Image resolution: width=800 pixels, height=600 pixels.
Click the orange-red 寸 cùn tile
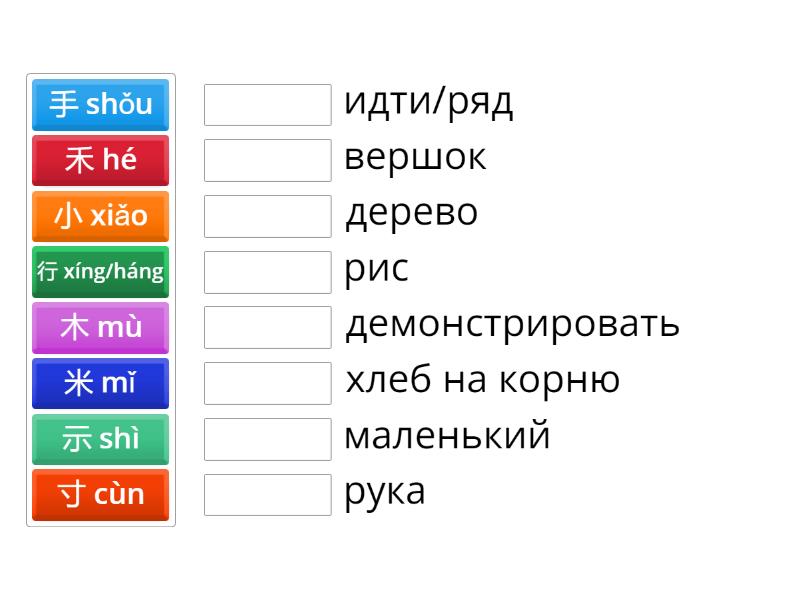click(x=100, y=494)
